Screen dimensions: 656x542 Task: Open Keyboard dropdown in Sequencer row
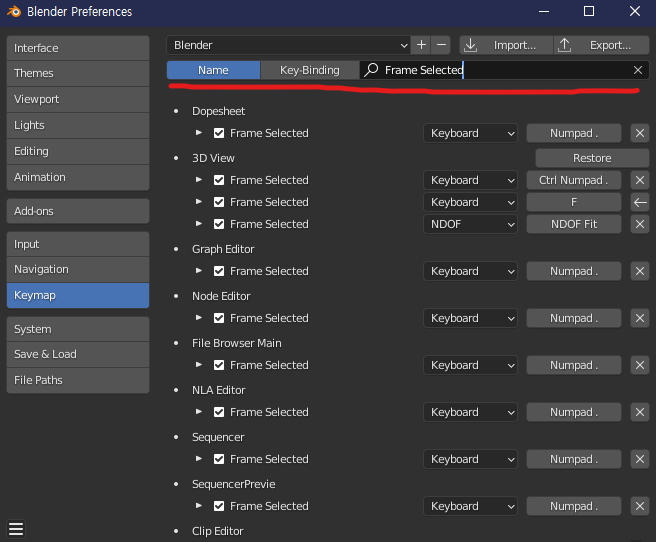click(470, 459)
